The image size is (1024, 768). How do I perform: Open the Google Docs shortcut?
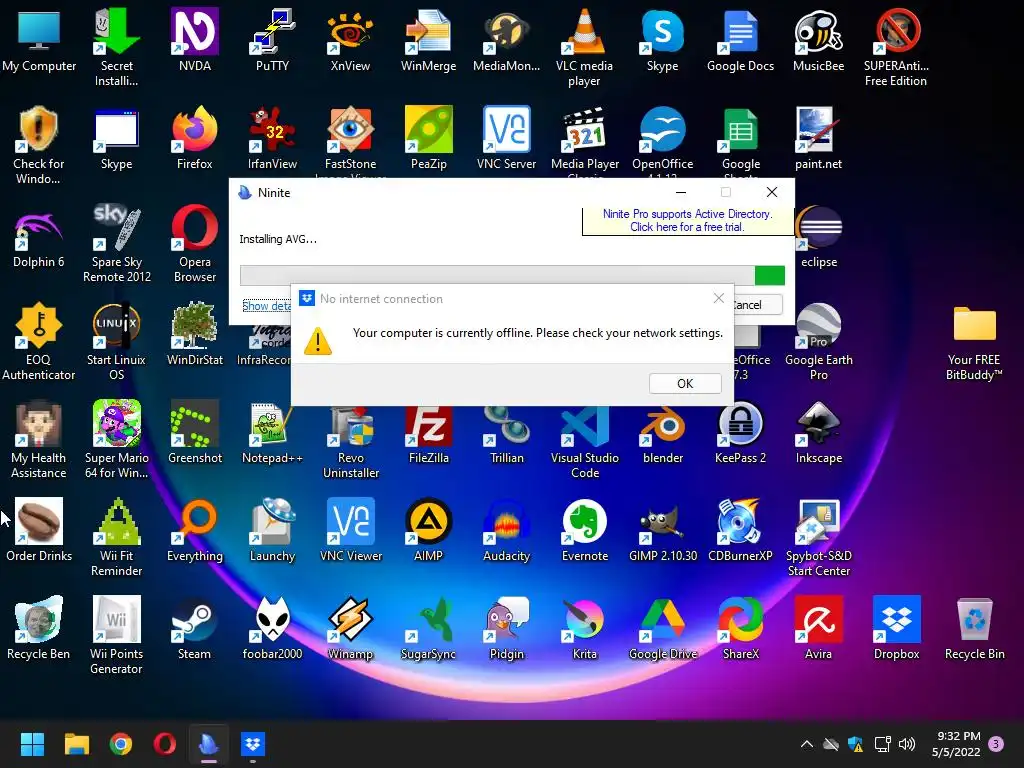tap(741, 39)
